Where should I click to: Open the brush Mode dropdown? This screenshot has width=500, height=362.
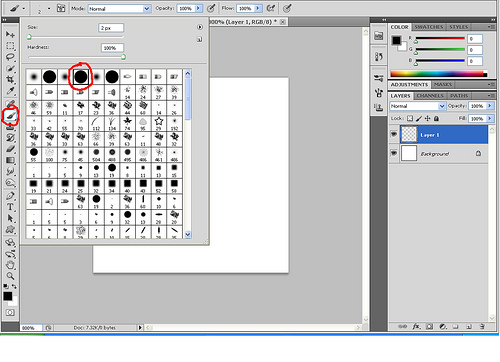coord(119,9)
